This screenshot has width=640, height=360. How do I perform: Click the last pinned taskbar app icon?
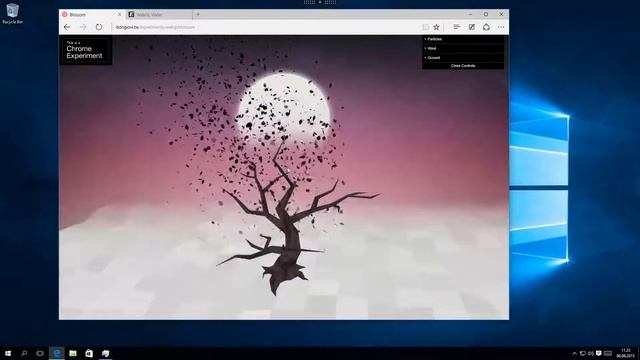tap(105, 353)
